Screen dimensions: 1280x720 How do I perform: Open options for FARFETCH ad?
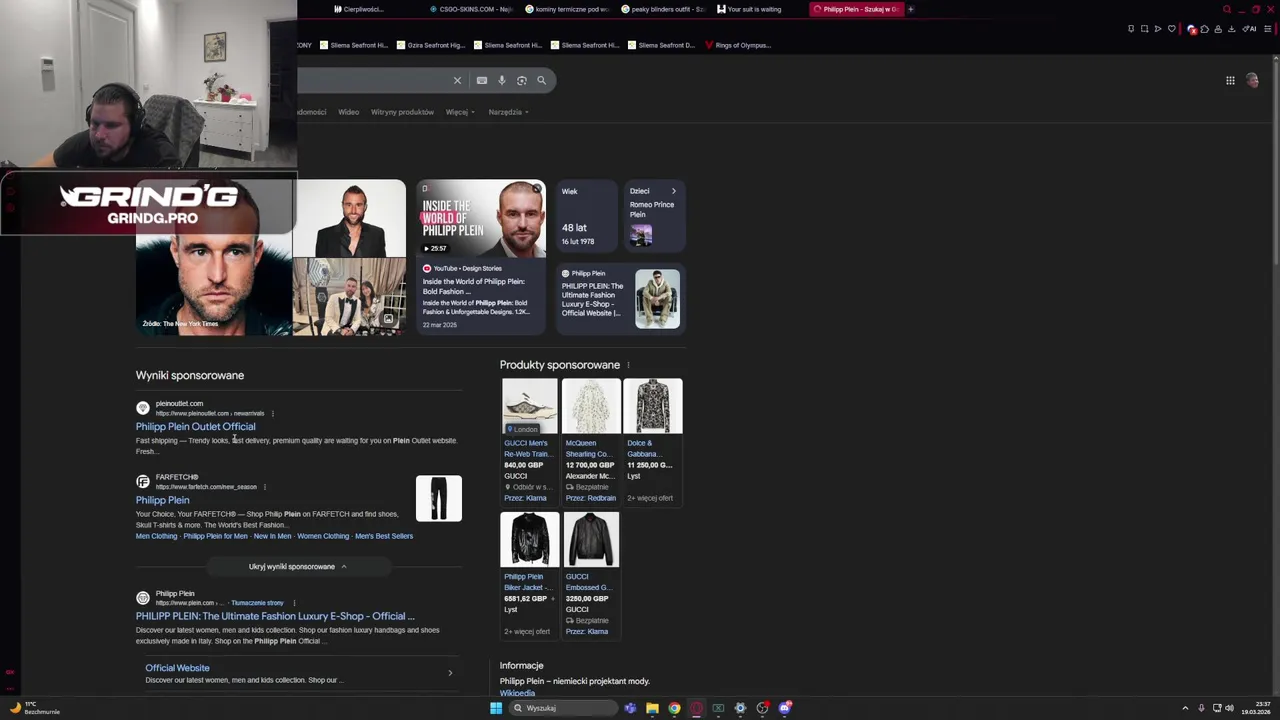[265, 487]
